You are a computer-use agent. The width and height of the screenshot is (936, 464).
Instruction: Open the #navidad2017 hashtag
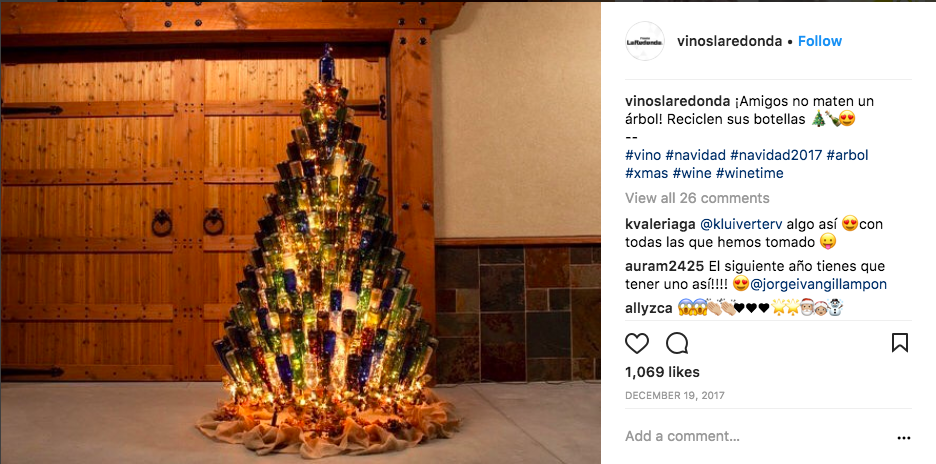tap(765, 155)
